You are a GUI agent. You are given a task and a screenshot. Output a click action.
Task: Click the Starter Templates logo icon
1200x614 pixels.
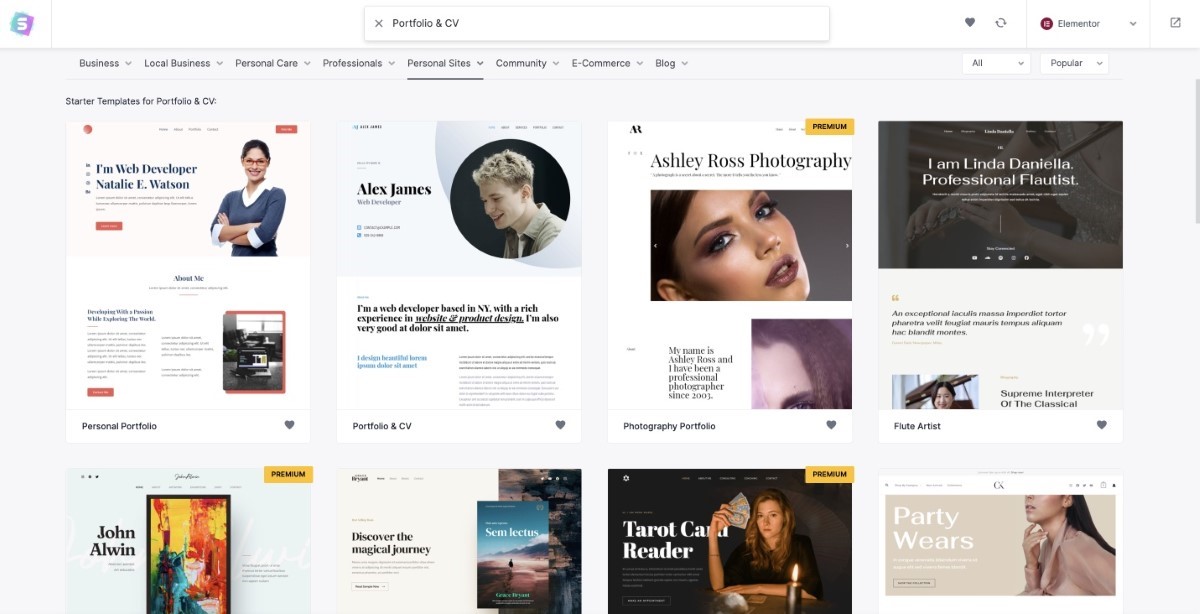[22, 23]
